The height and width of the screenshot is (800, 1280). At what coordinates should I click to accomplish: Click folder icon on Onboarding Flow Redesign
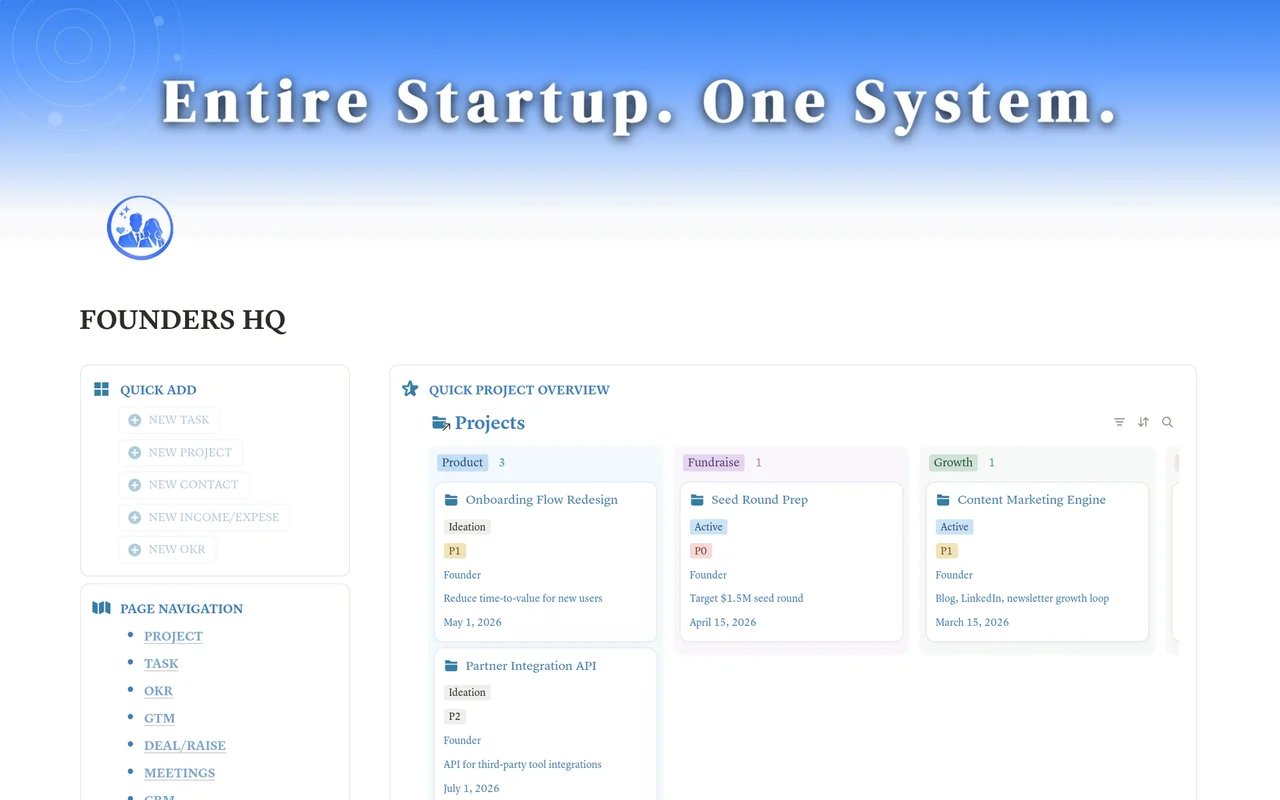point(451,500)
